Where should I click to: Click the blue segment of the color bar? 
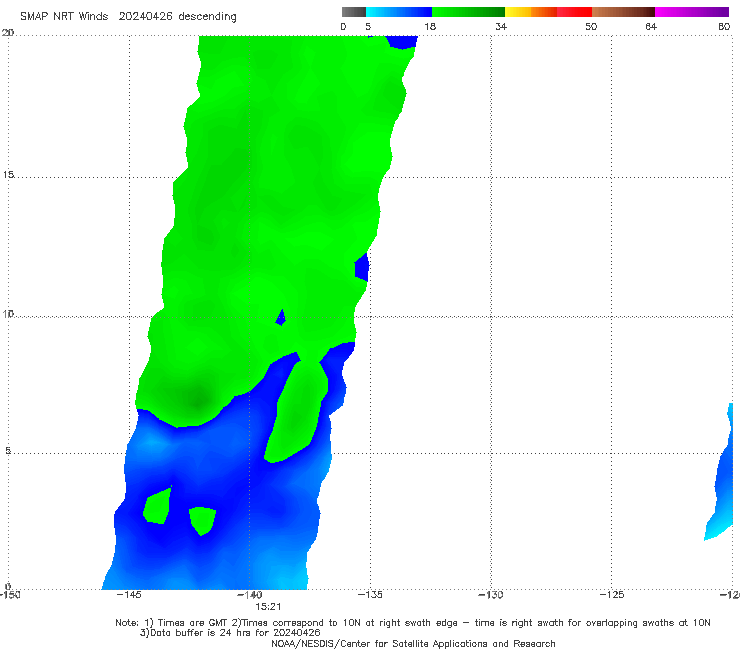[399, 12]
